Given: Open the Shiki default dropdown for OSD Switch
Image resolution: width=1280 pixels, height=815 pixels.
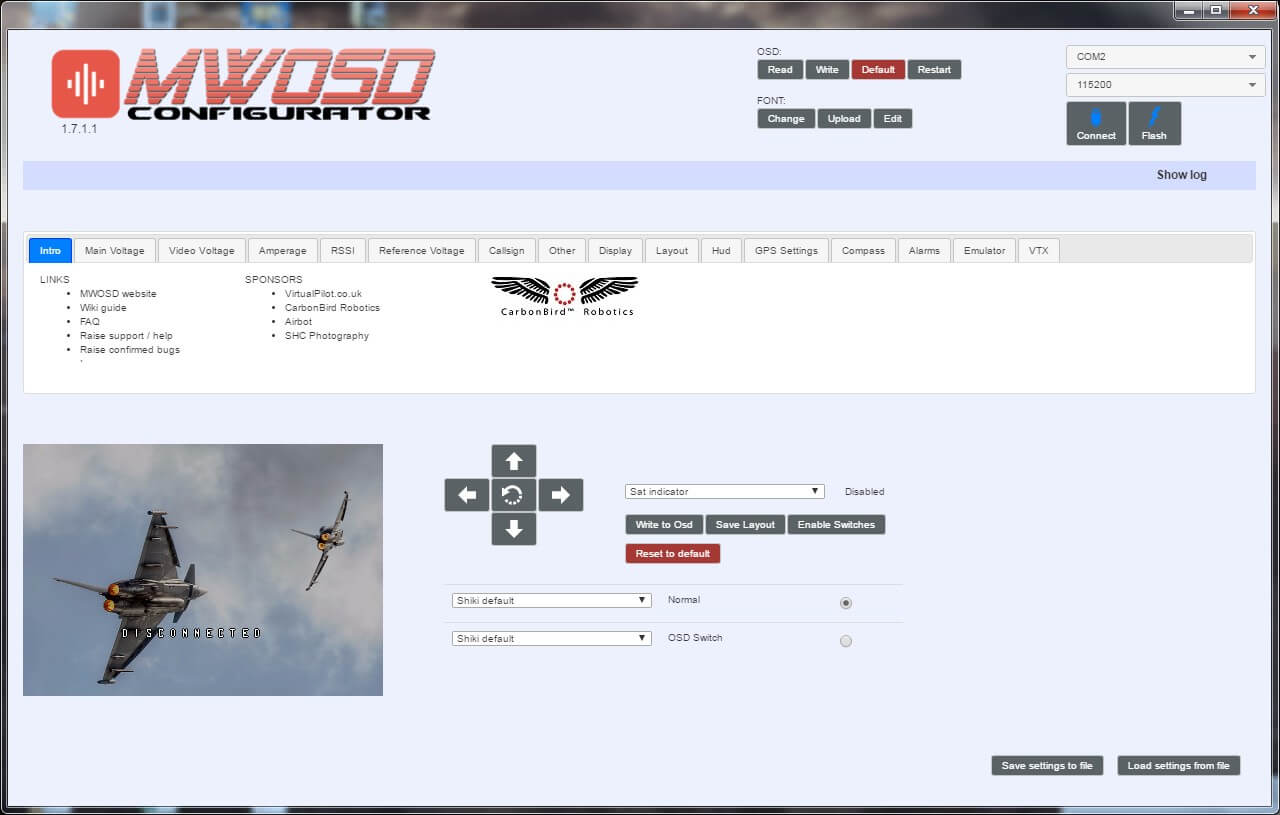Looking at the screenshot, I should [x=552, y=639].
